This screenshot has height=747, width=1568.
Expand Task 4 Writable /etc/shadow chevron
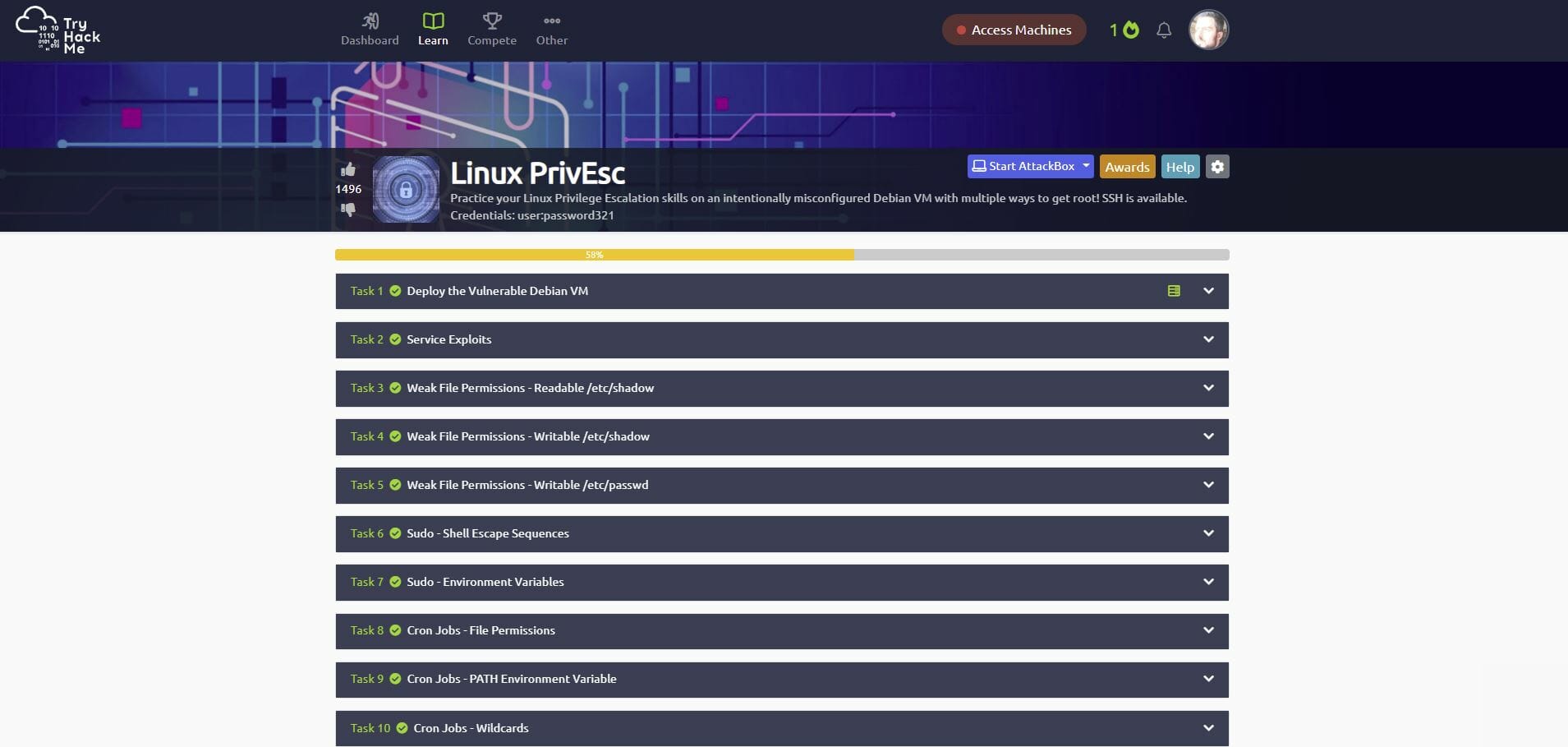point(1208,436)
